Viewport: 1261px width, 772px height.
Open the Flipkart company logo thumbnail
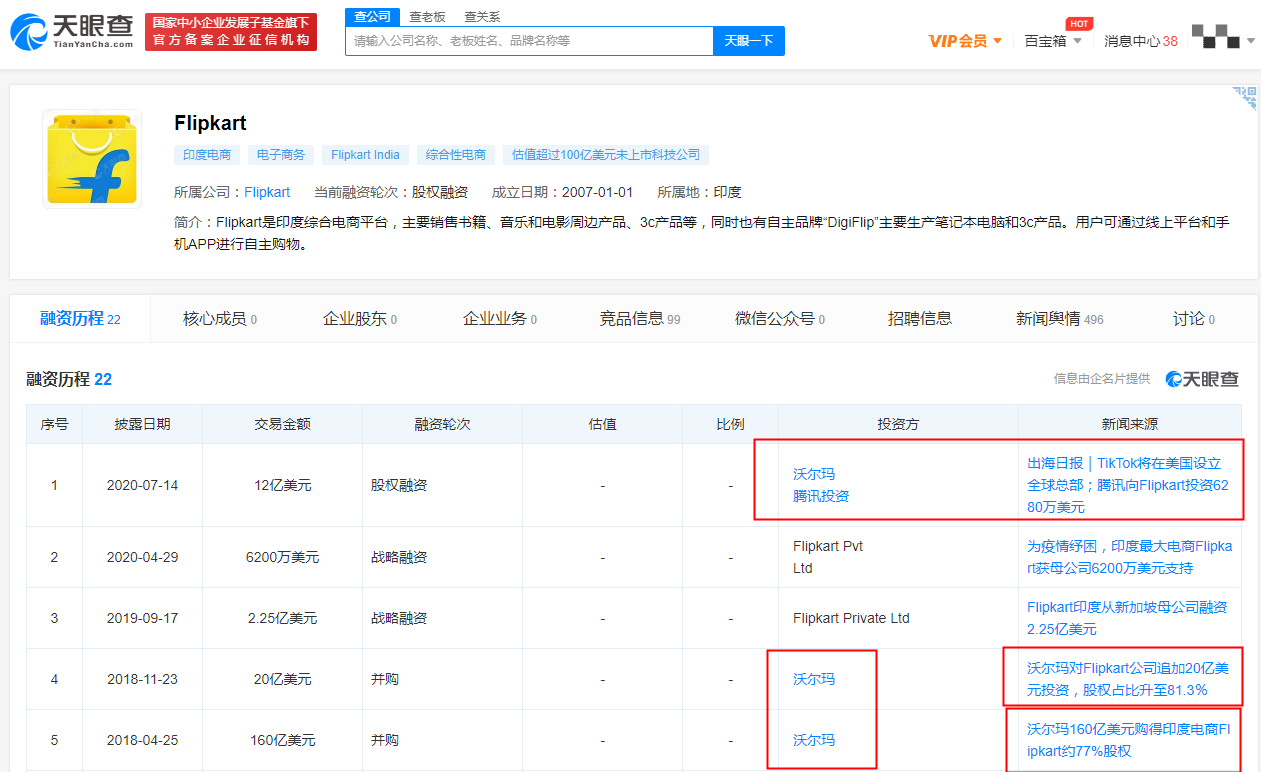click(x=92, y=159)
